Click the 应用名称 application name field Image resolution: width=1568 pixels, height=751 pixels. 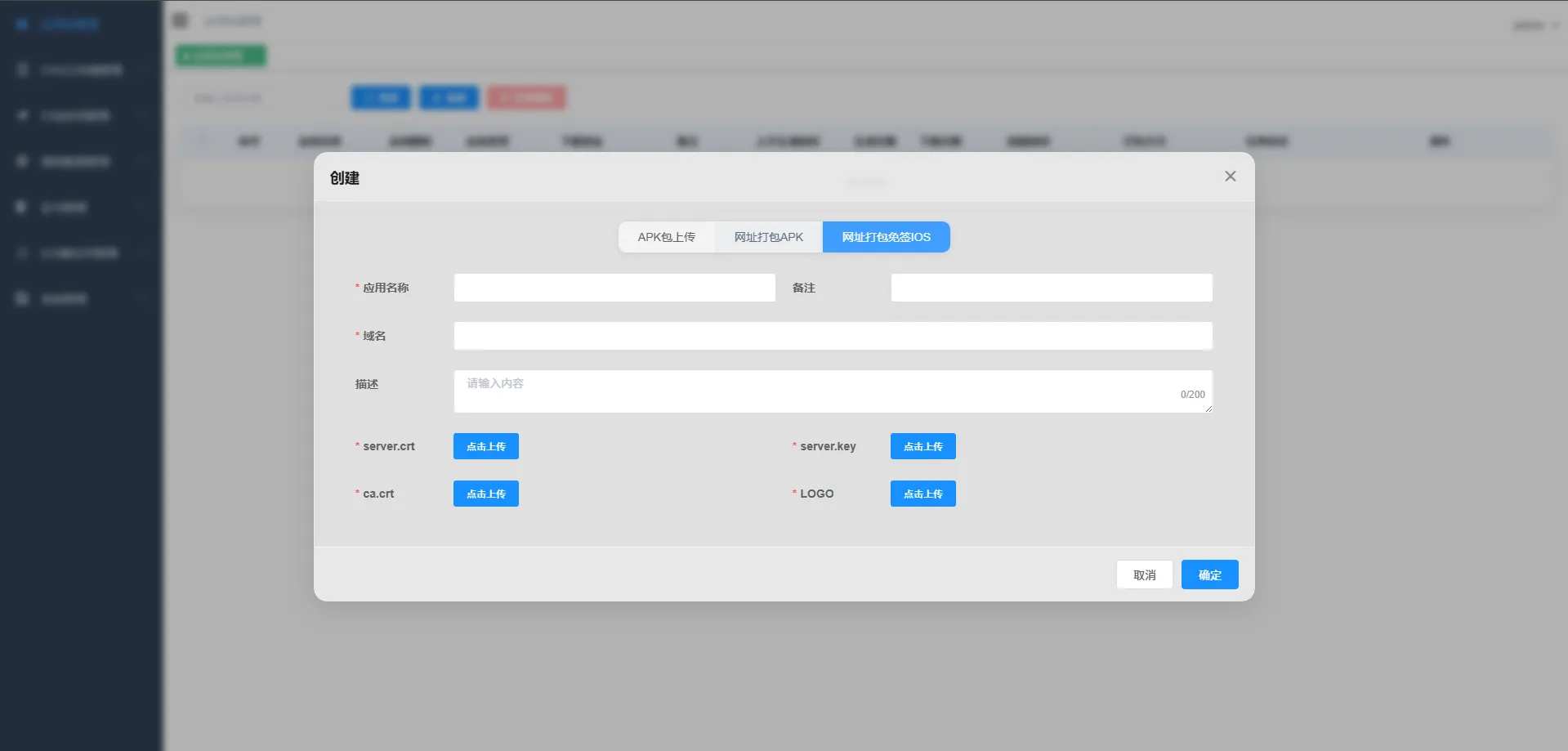(614, 288)
